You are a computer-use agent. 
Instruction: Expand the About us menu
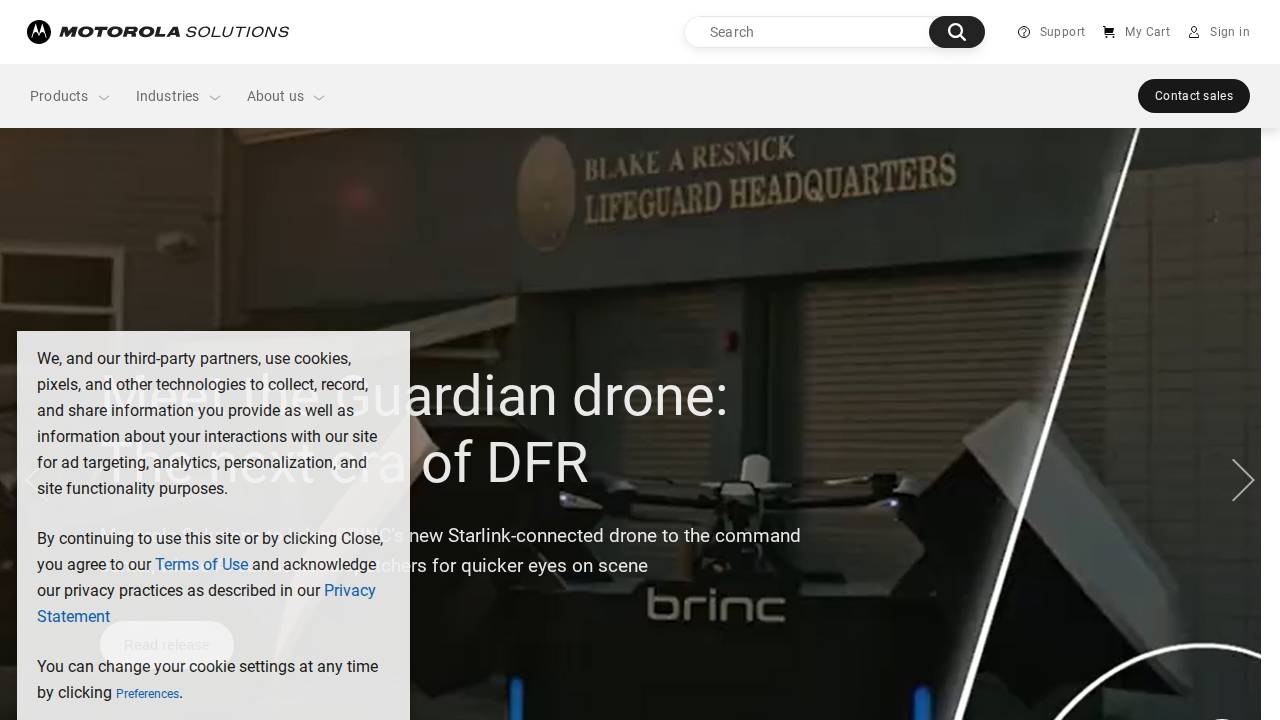tap(319, 97)
